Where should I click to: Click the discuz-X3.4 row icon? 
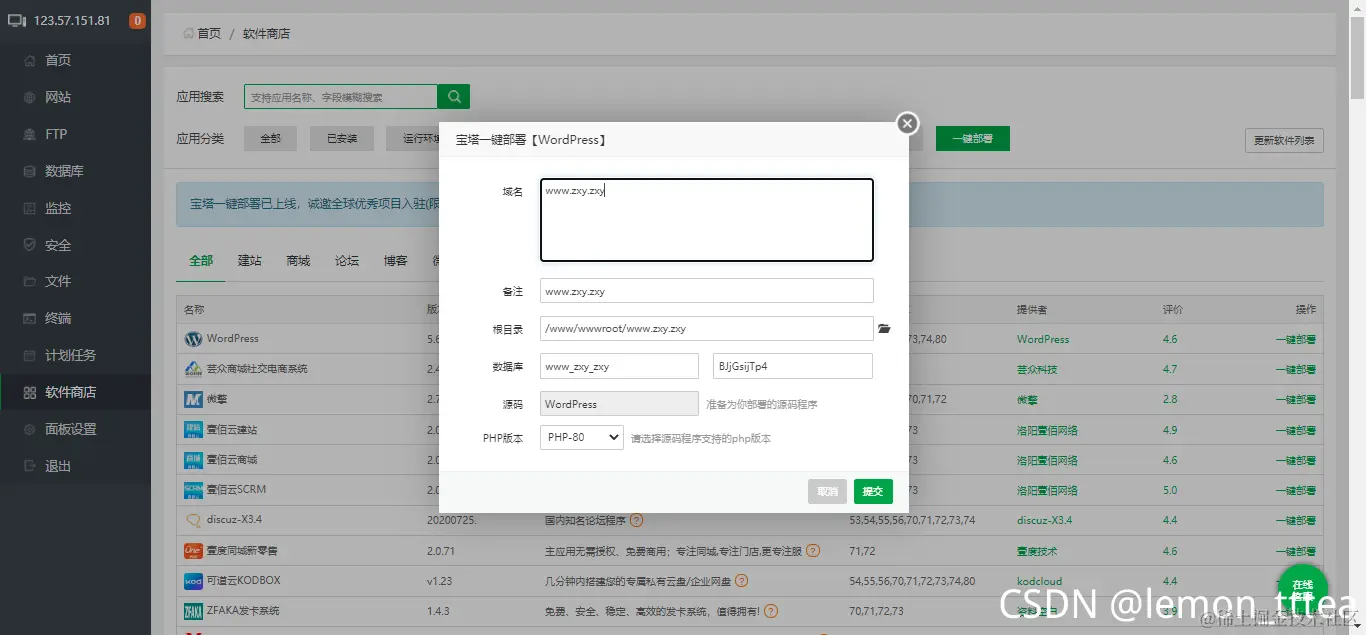pos(193,521)
